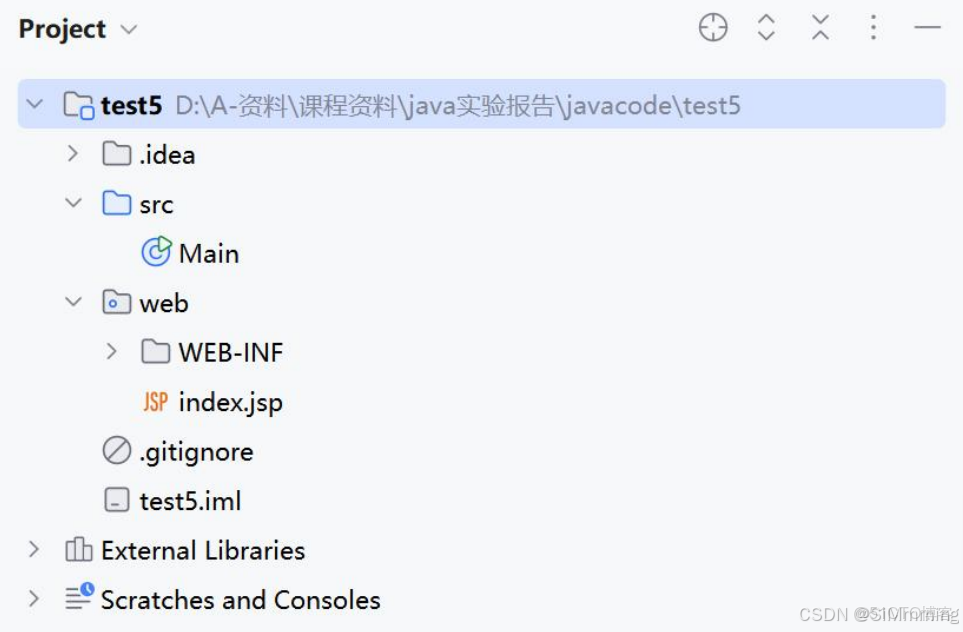The height and width of the screenshot is (632, 963).
Task: Click the Scratches and Consoles icon
Action: point(79,598)
